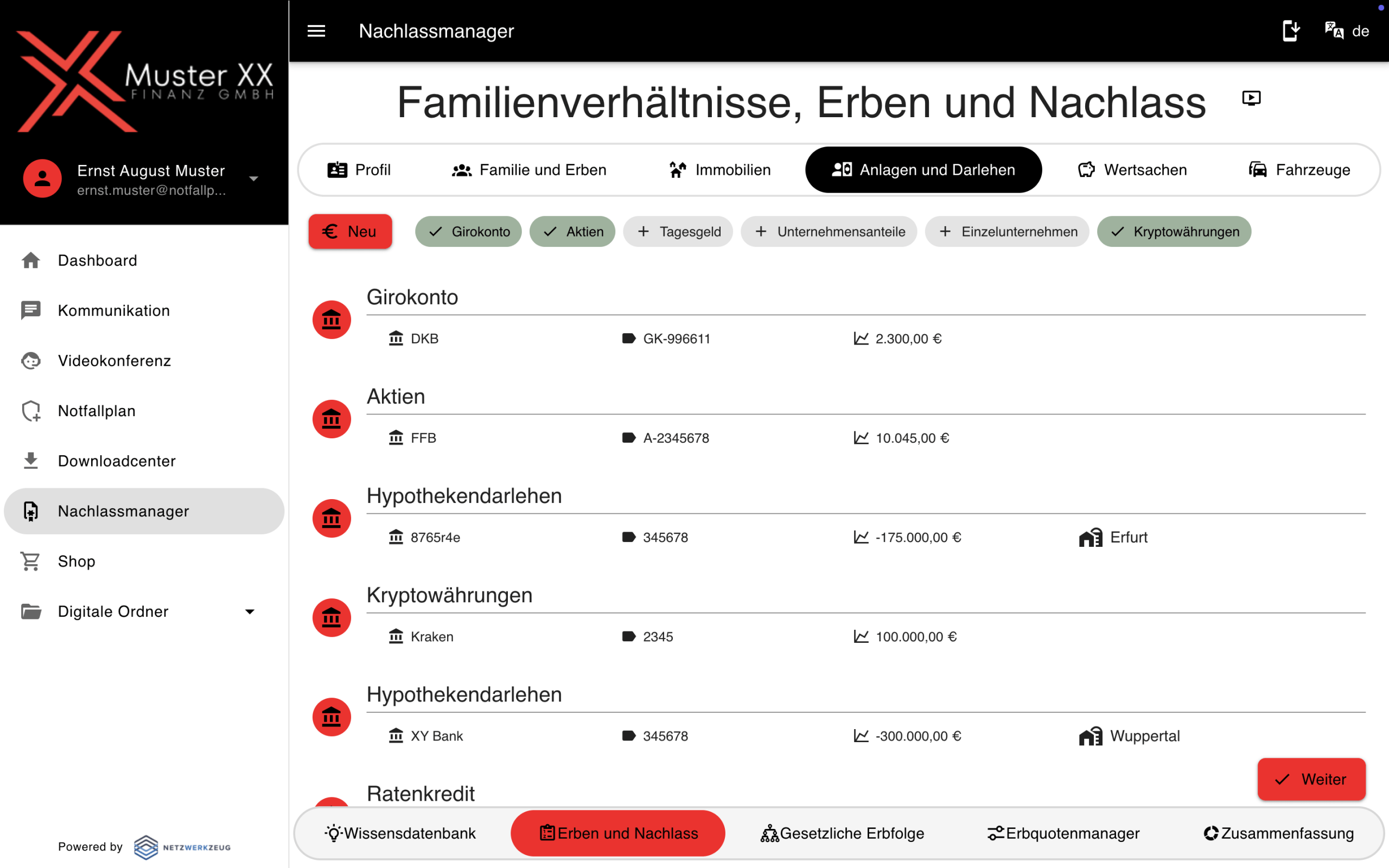
Task: Click the 10.045,00 € value
Action: click(x=912, y=438)
